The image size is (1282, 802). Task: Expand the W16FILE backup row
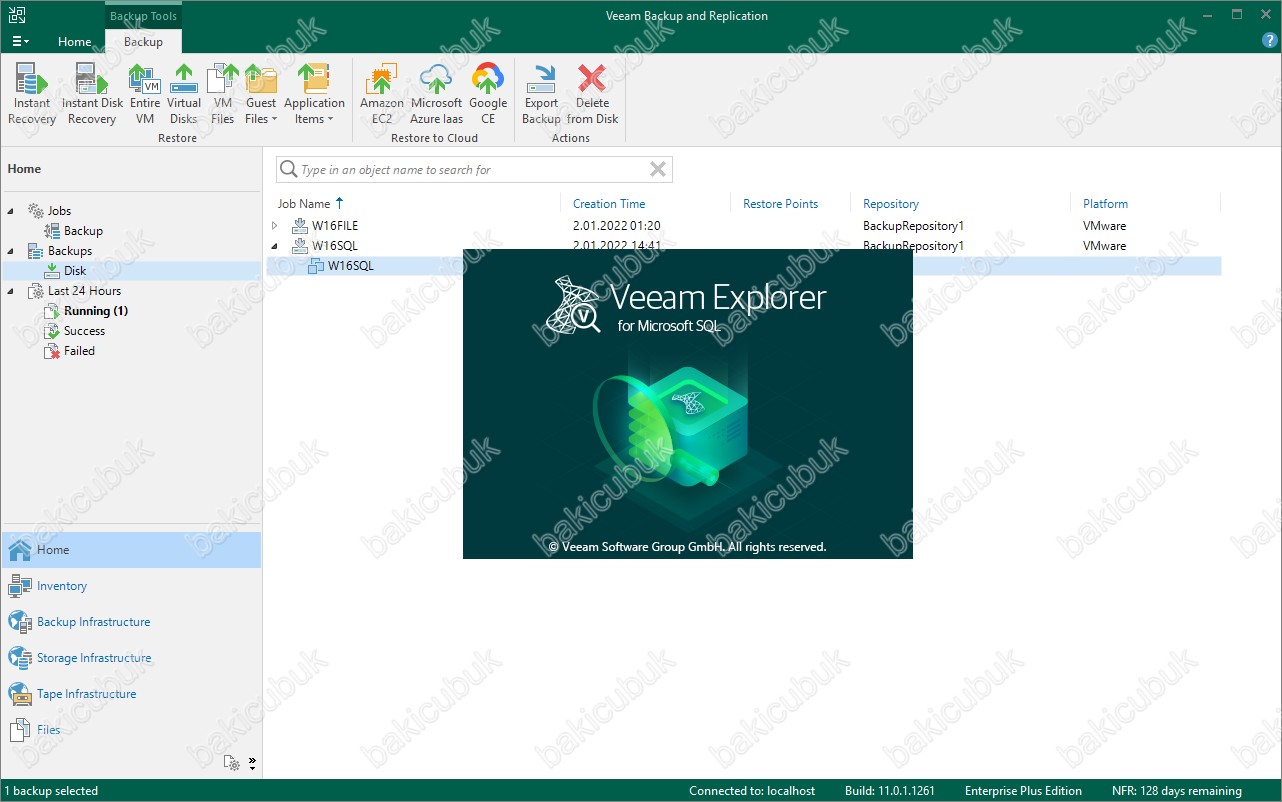[275, 226]
